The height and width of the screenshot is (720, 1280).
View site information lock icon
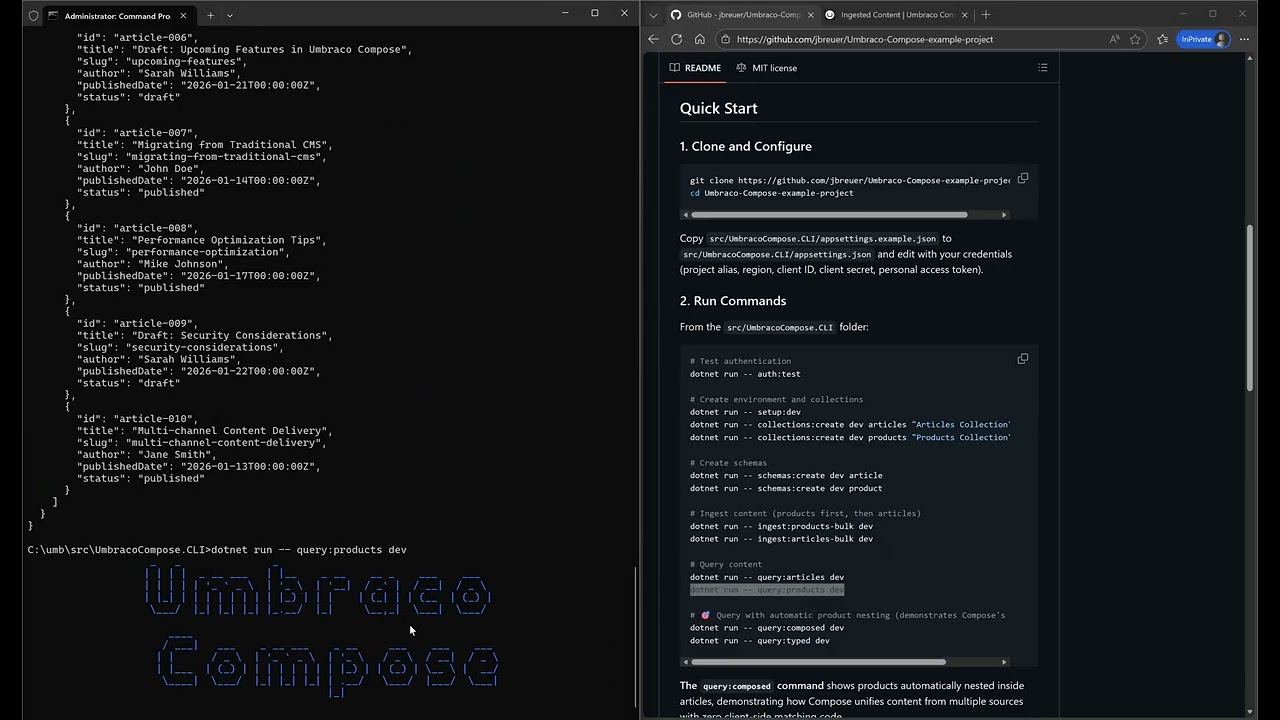[x=725, y=39]
